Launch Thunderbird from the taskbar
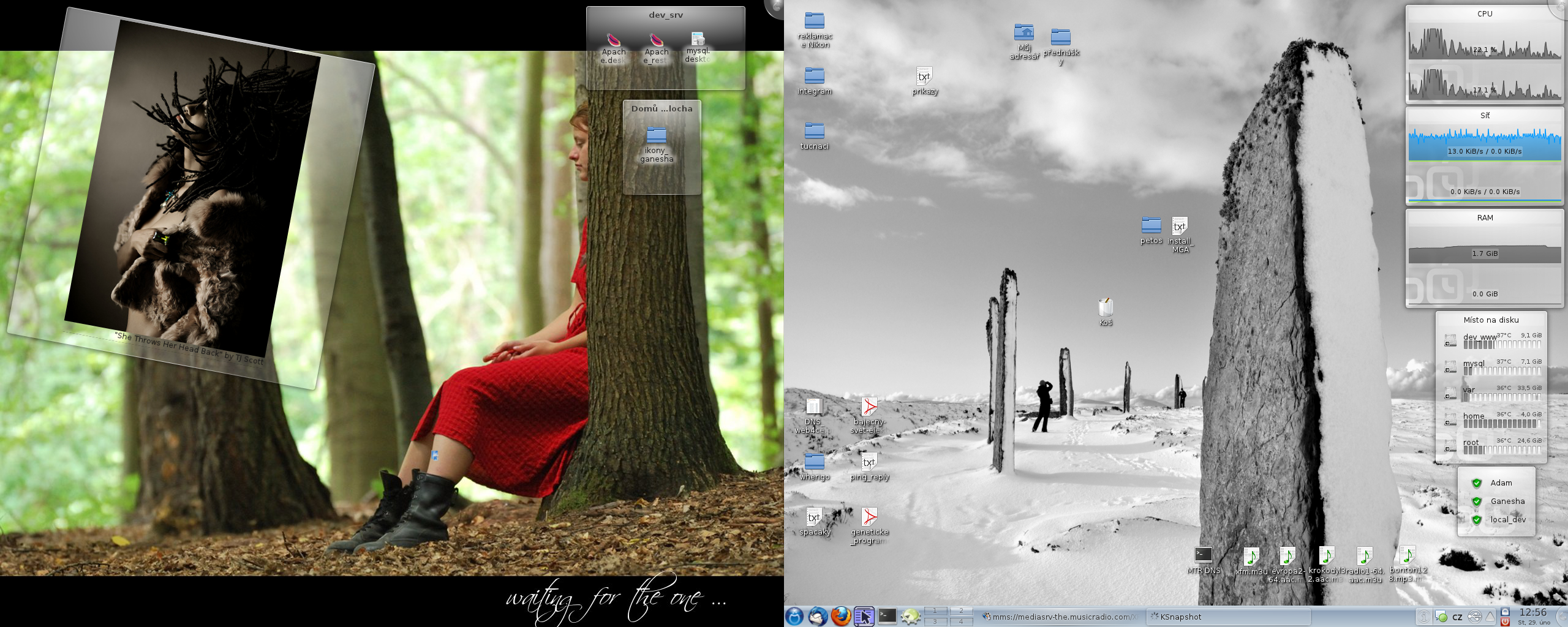Screen dimensions: 1568x627 [x=818, y=616]
